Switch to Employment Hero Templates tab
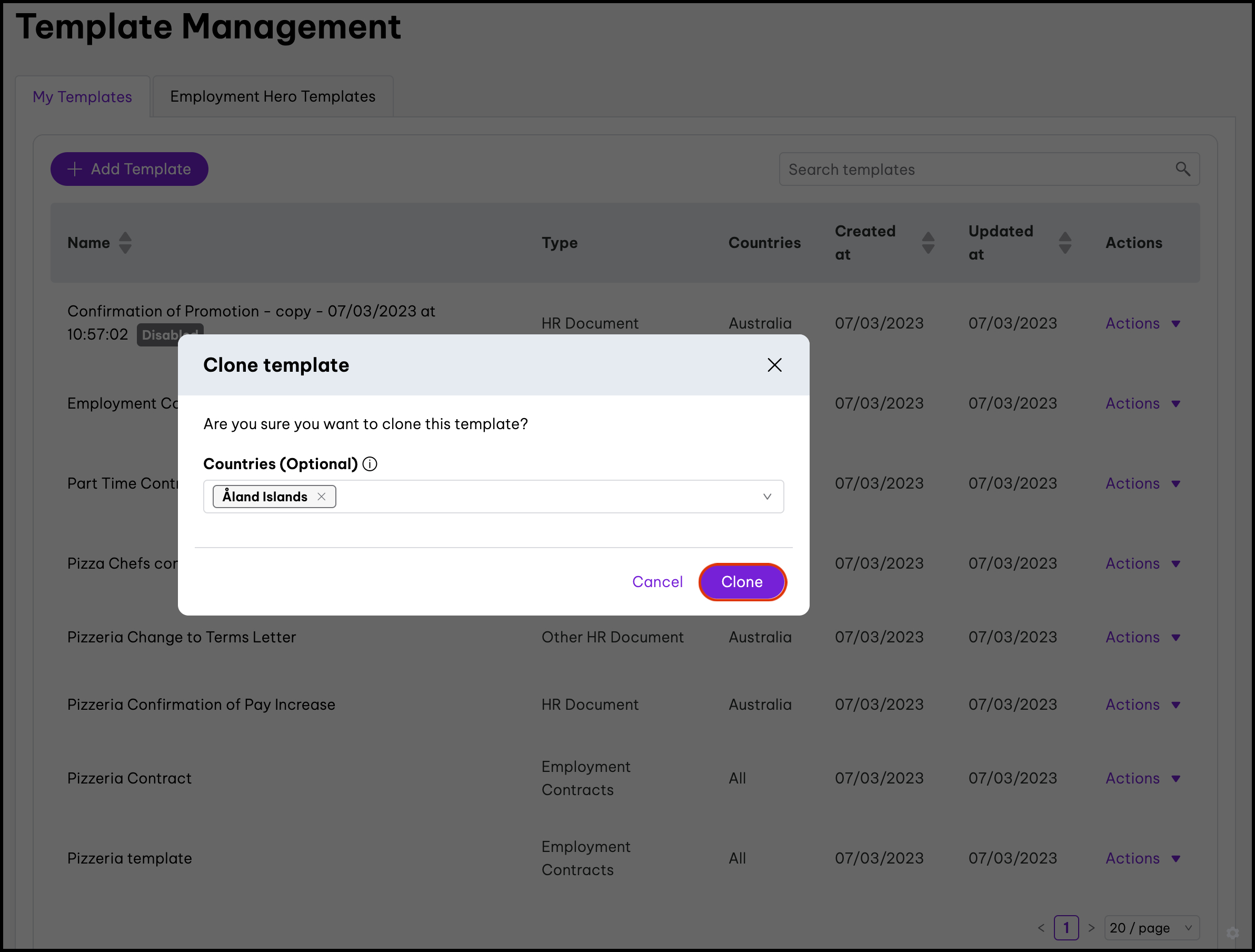This screenshot has height=952, width=1255. pos(273,97)
